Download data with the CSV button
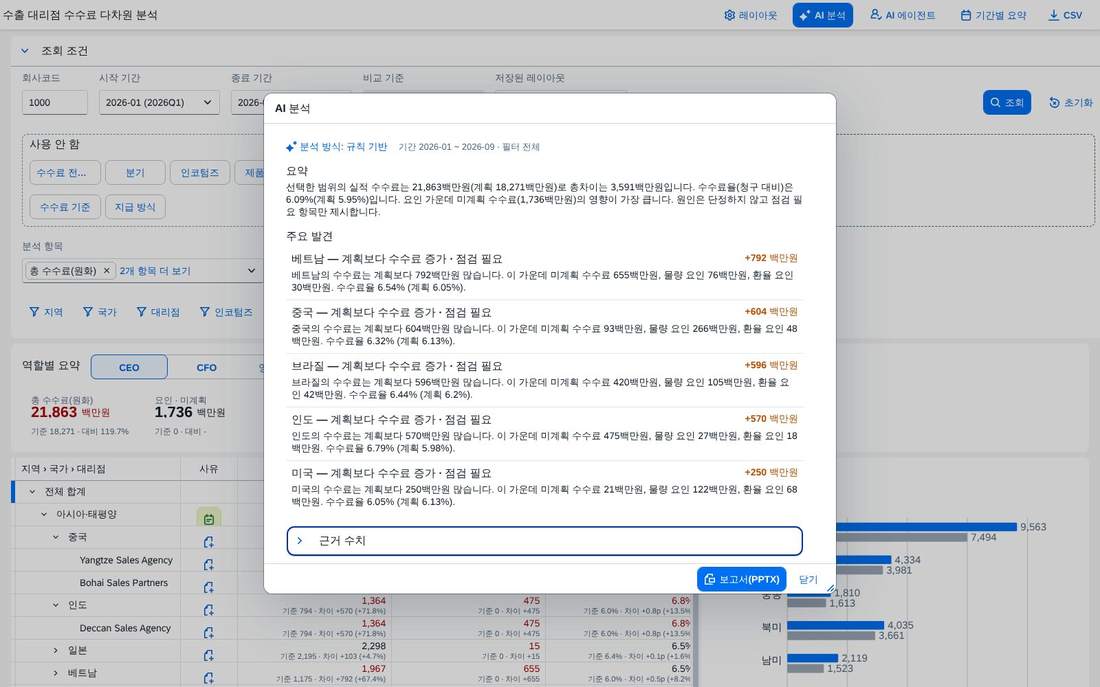Image resolution: width=1100 pixels, height=687 pixels. [1065, 15]
